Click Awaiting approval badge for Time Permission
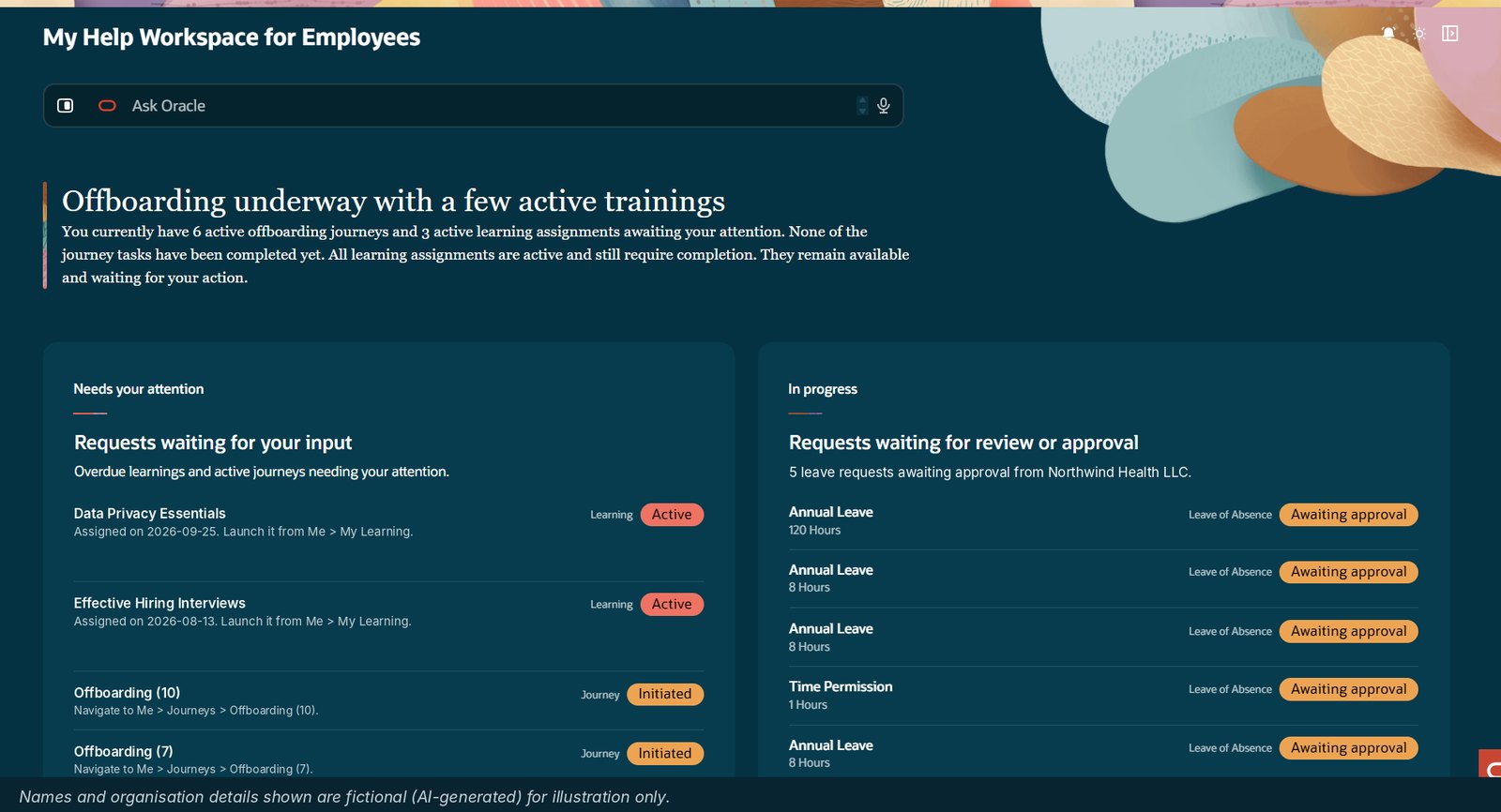Image resolution: width=1501 pixels, height=812 pixels. click(1348, 689)
